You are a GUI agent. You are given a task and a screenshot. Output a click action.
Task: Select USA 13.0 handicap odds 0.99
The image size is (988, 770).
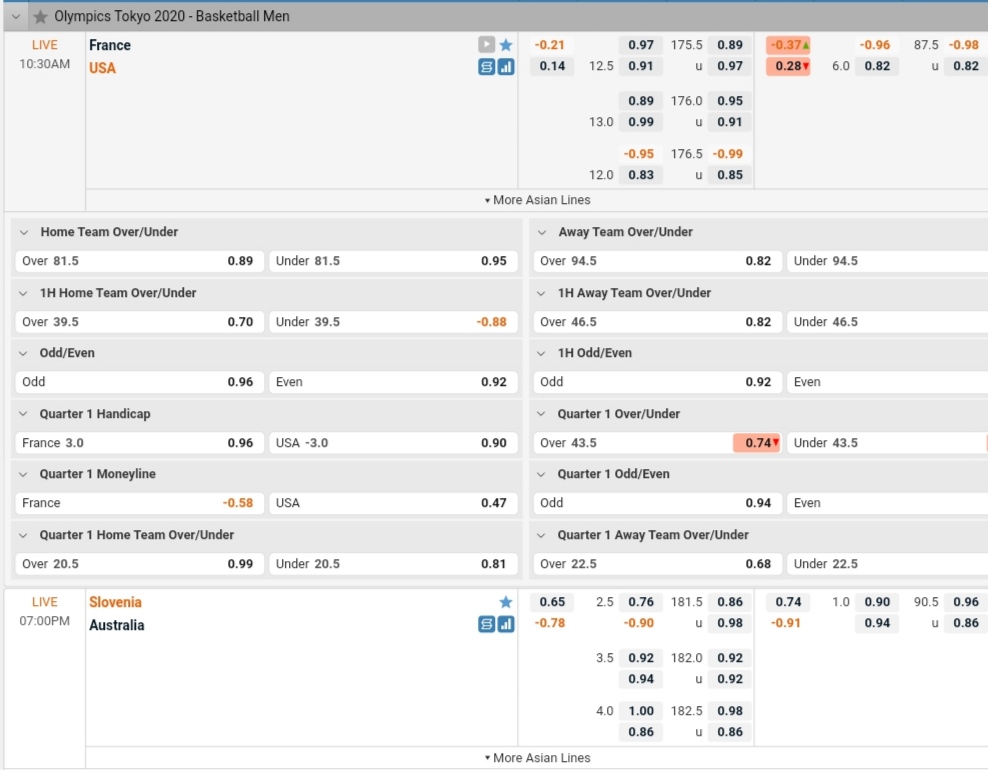point(641,122)
